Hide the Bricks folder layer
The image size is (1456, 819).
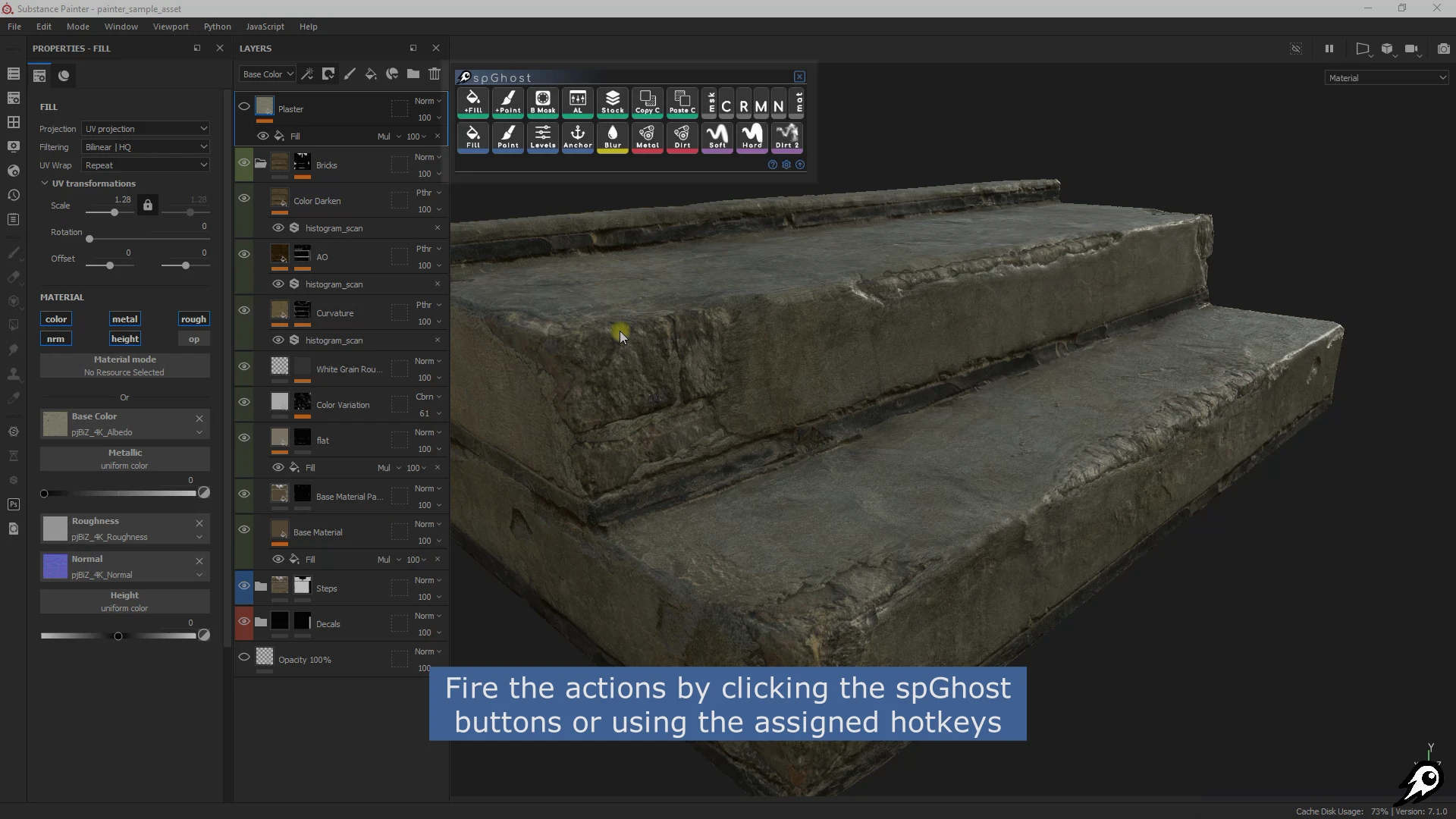pos(244,163)
